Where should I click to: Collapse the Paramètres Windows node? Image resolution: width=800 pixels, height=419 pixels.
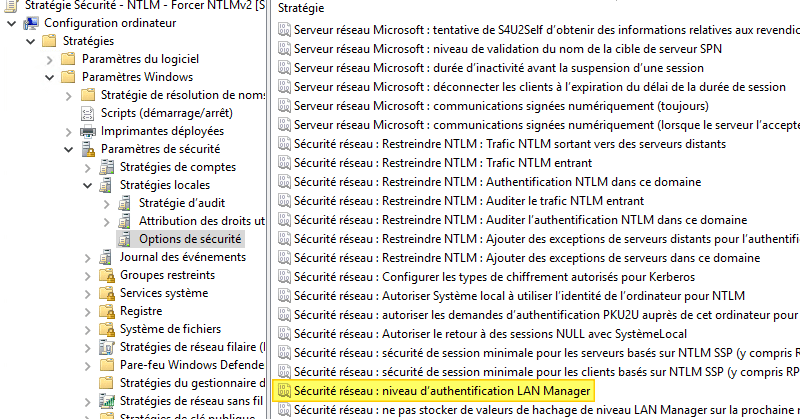point(49,78)
